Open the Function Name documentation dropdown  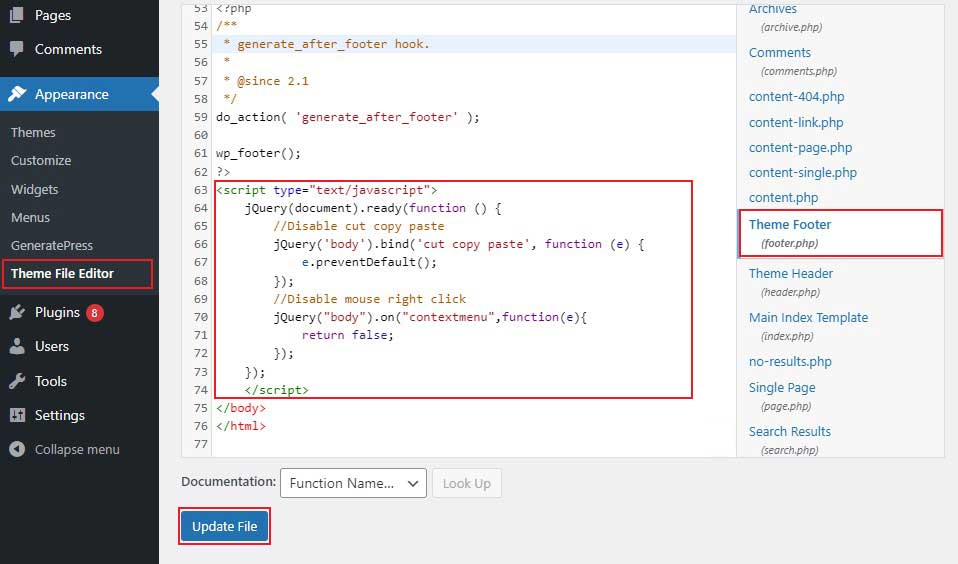coord(353,483)
